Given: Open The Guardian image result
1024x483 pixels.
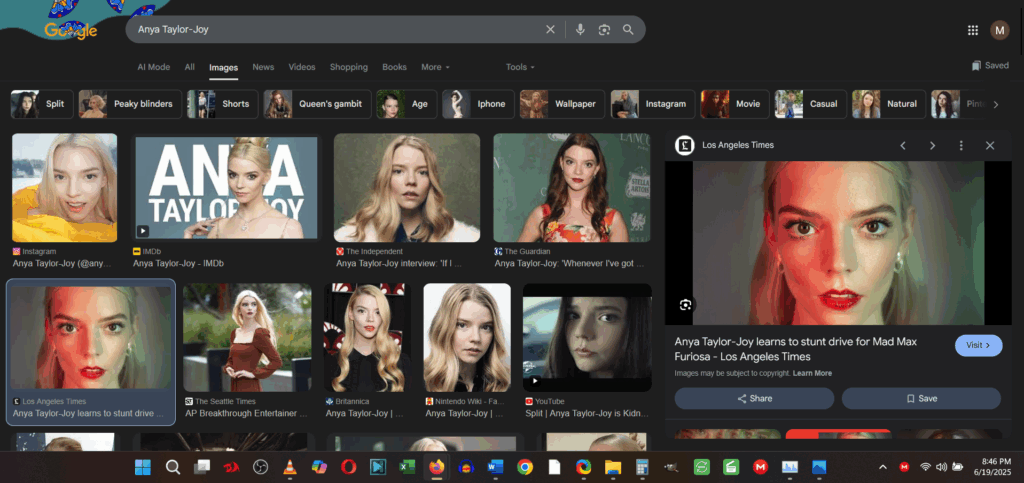Looking at the screenshot, I should [571, 188].
